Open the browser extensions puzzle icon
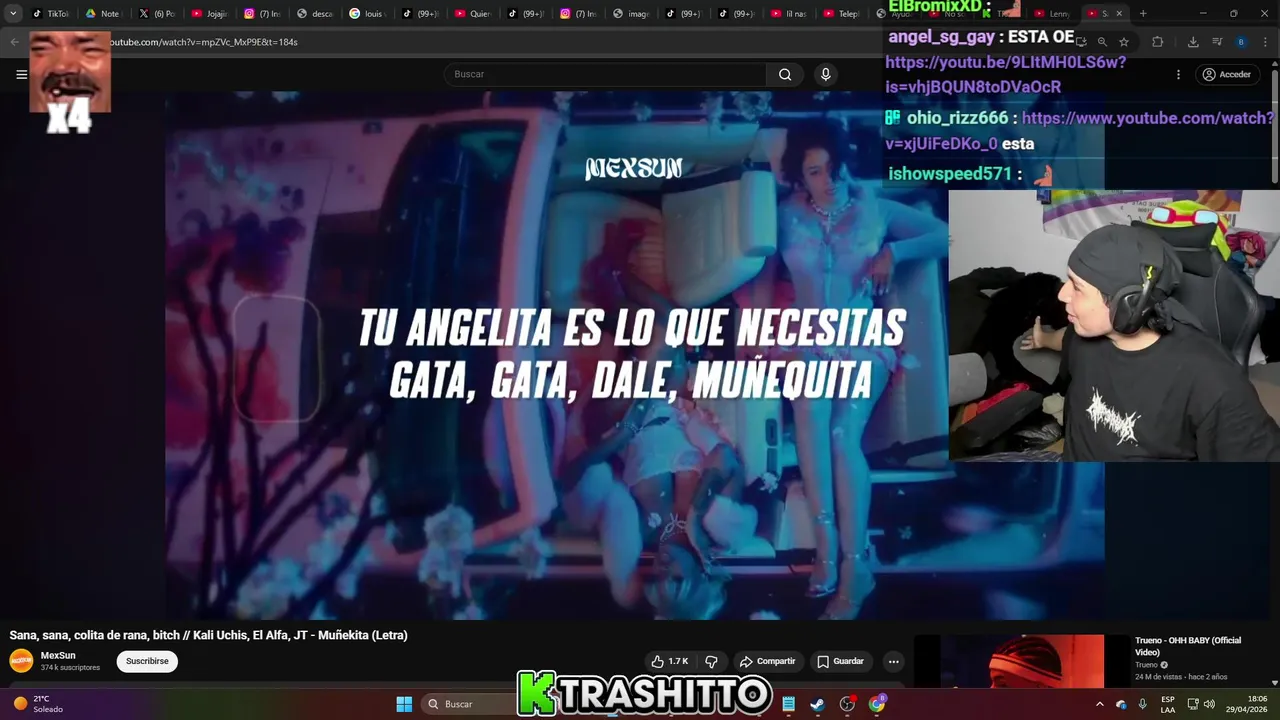Image resolution: width=1280 pixels, height=720 pixels. 1157,42
